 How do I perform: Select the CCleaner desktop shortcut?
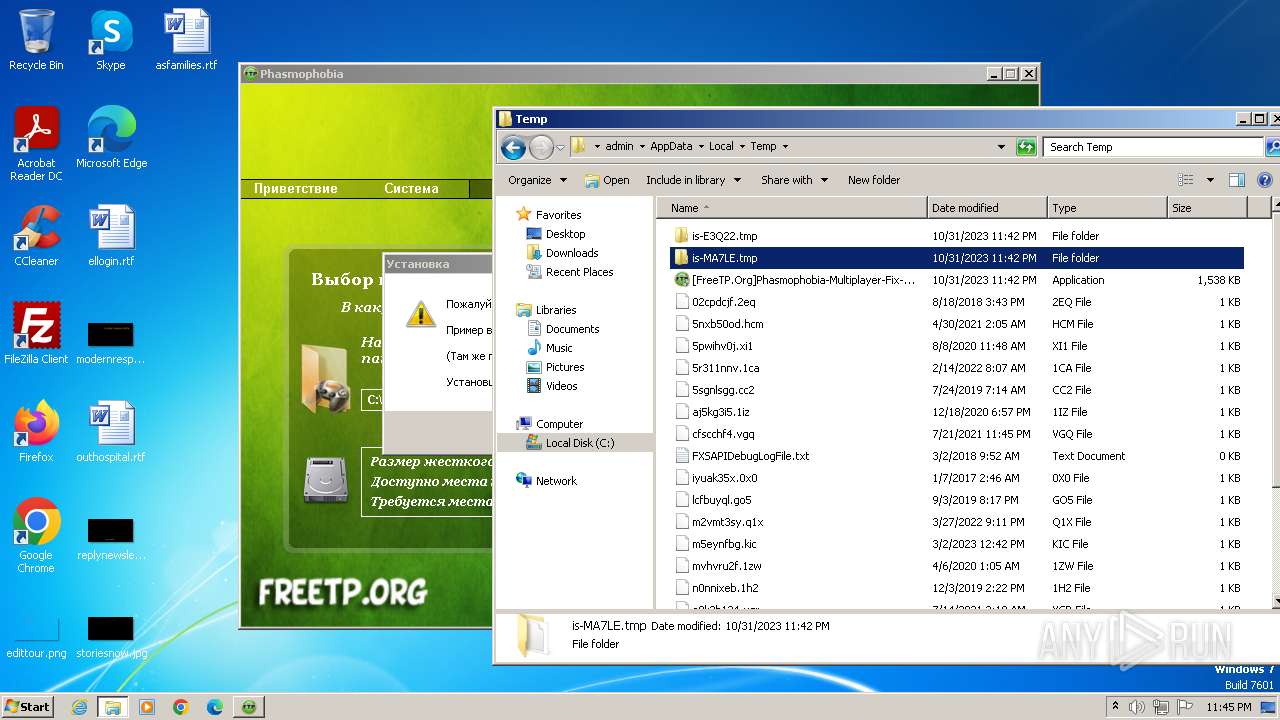[36, 236]
